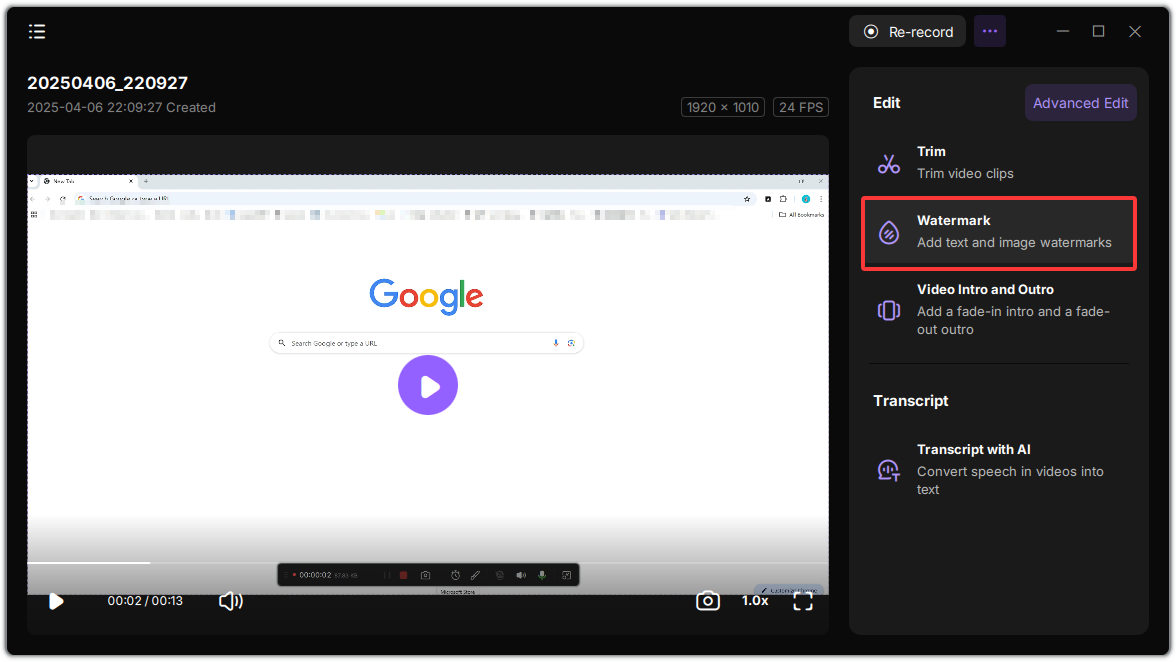Open the recording list menu icon
The width and height of the screenshot is (1176, 662).
coord(37,31)
